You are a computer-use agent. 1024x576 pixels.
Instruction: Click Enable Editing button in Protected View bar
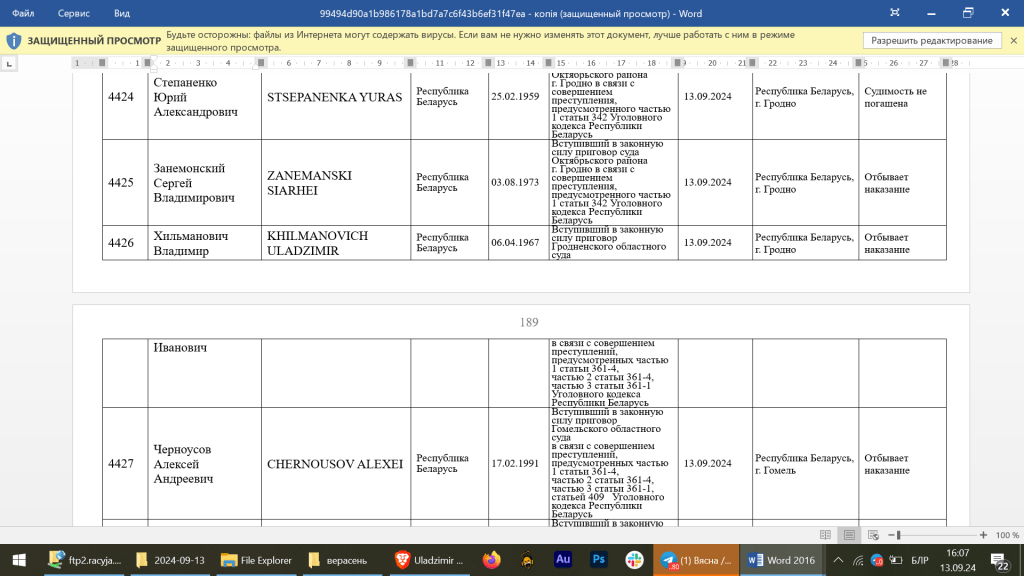pyautogui.click(x=932, y=41)
